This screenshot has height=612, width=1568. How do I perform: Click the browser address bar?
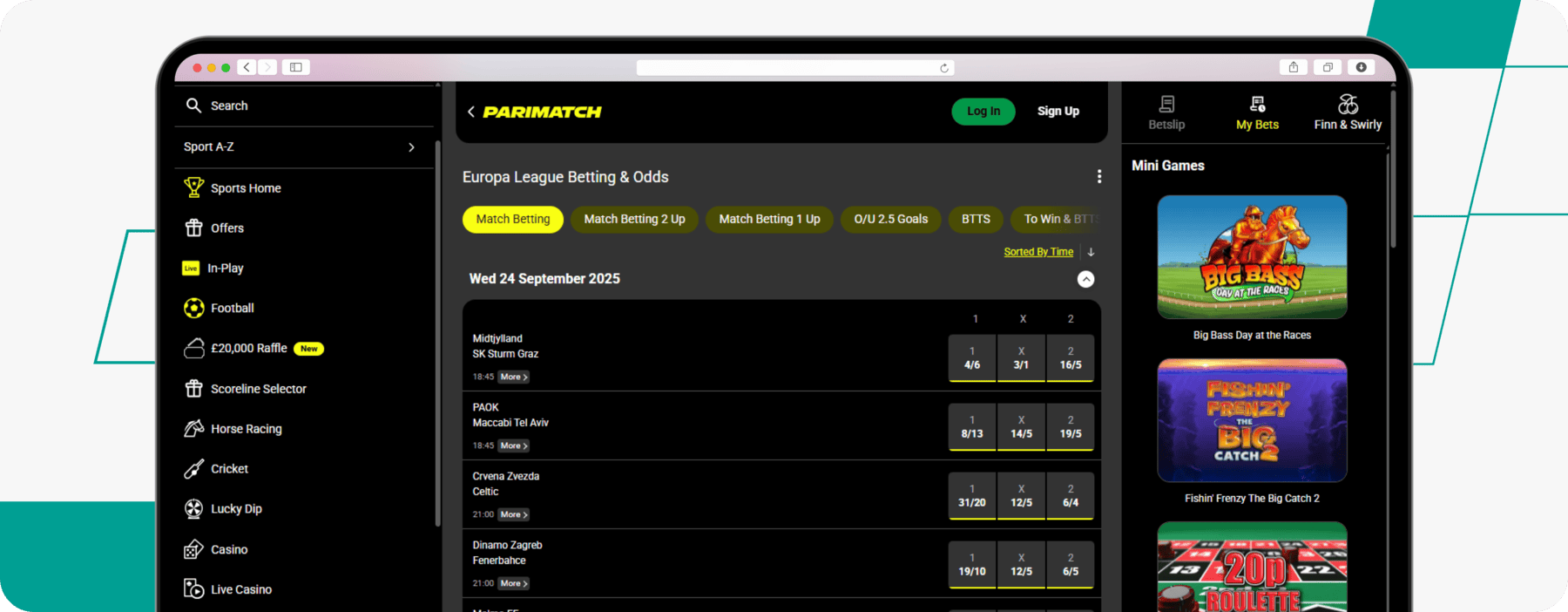[x=795, y=68]
